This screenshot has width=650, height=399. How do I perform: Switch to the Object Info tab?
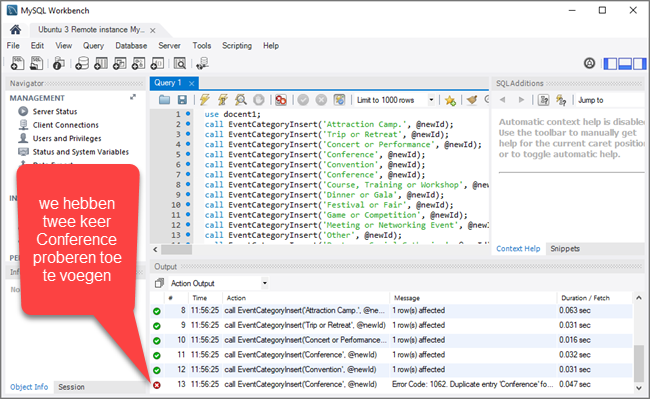tap(29, 387)
